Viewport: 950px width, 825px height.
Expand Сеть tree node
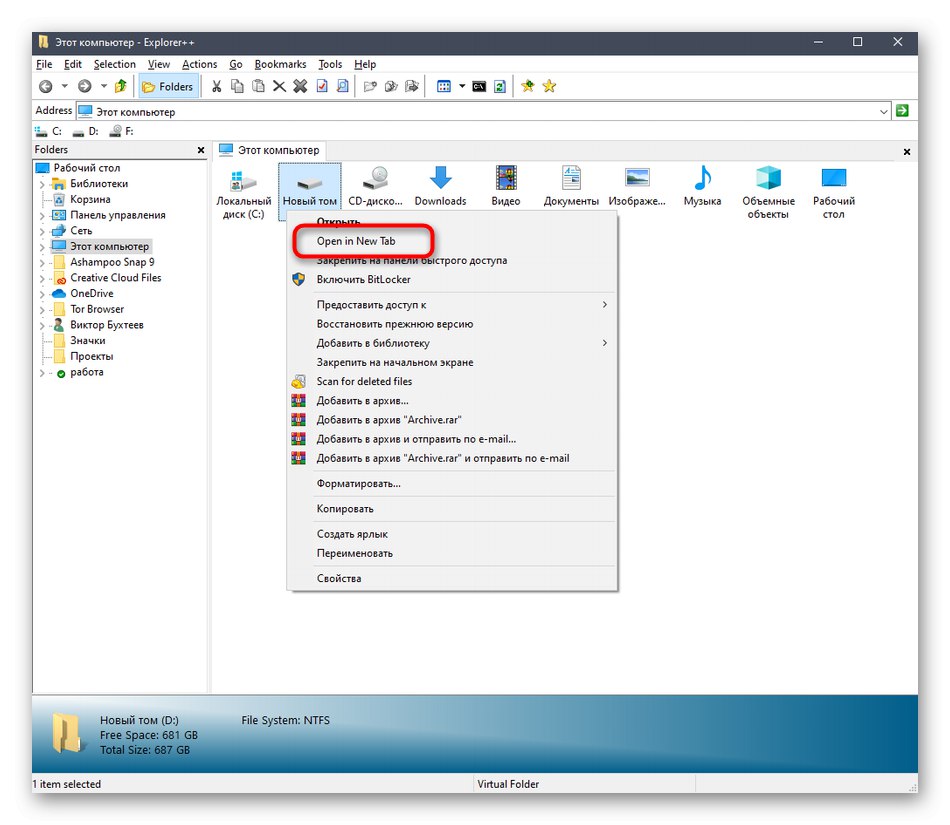click(x=42, y=231)
